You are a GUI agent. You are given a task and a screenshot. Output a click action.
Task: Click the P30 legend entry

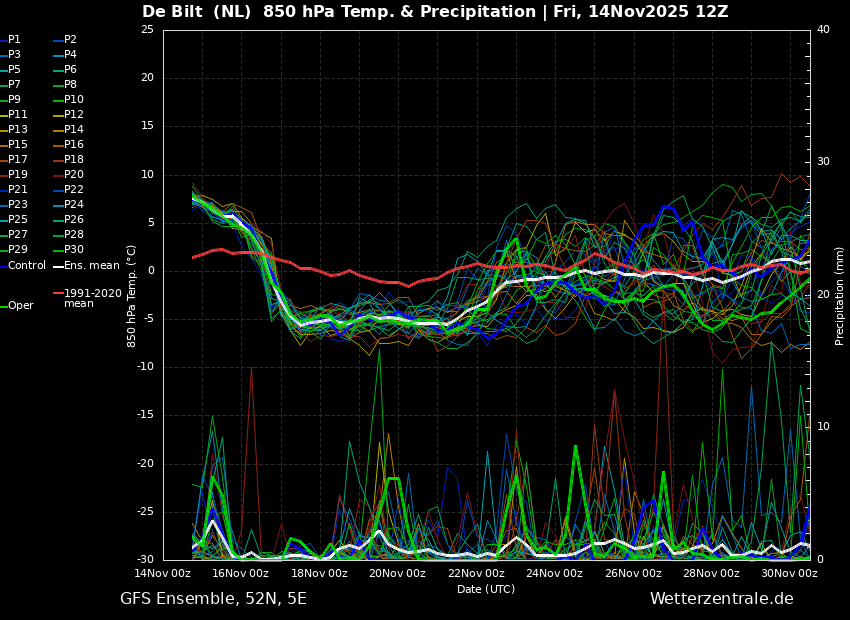68,249
